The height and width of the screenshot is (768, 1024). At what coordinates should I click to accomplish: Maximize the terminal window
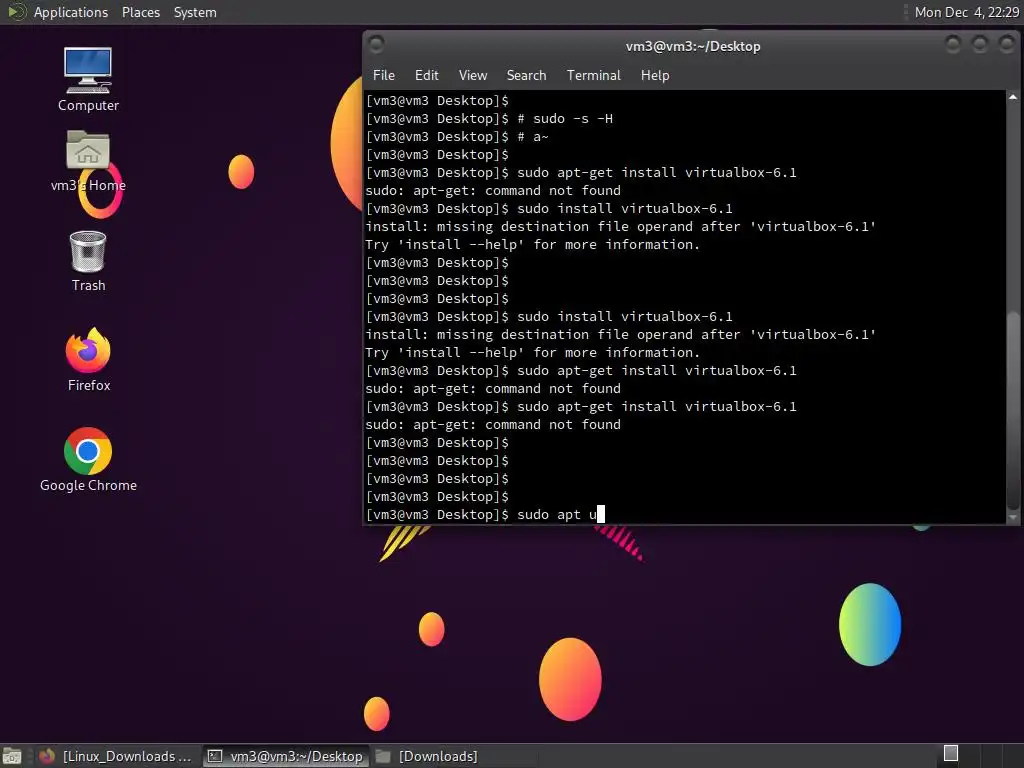point(980,44)
